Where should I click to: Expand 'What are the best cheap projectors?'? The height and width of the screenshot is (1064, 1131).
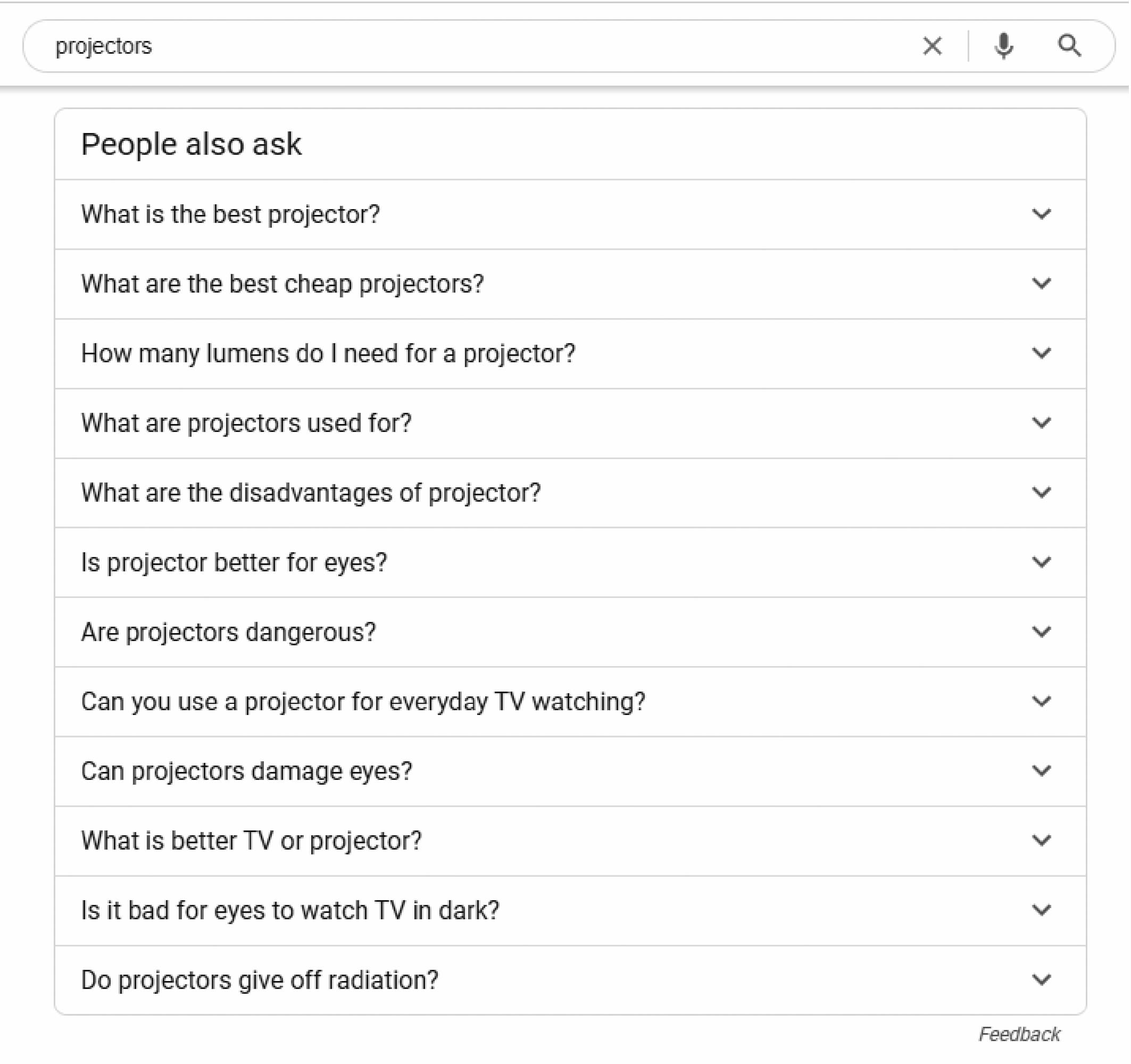click(x=283, y=284)
